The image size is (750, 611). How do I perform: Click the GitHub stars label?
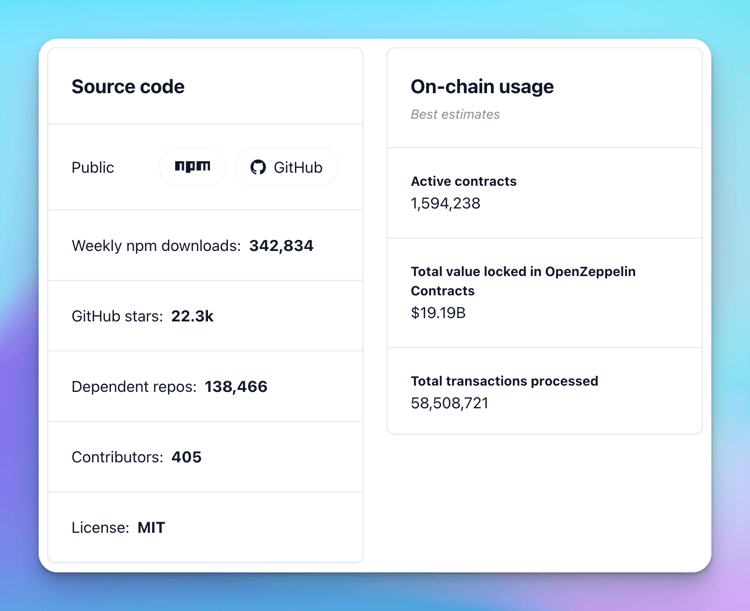point(117,316)
